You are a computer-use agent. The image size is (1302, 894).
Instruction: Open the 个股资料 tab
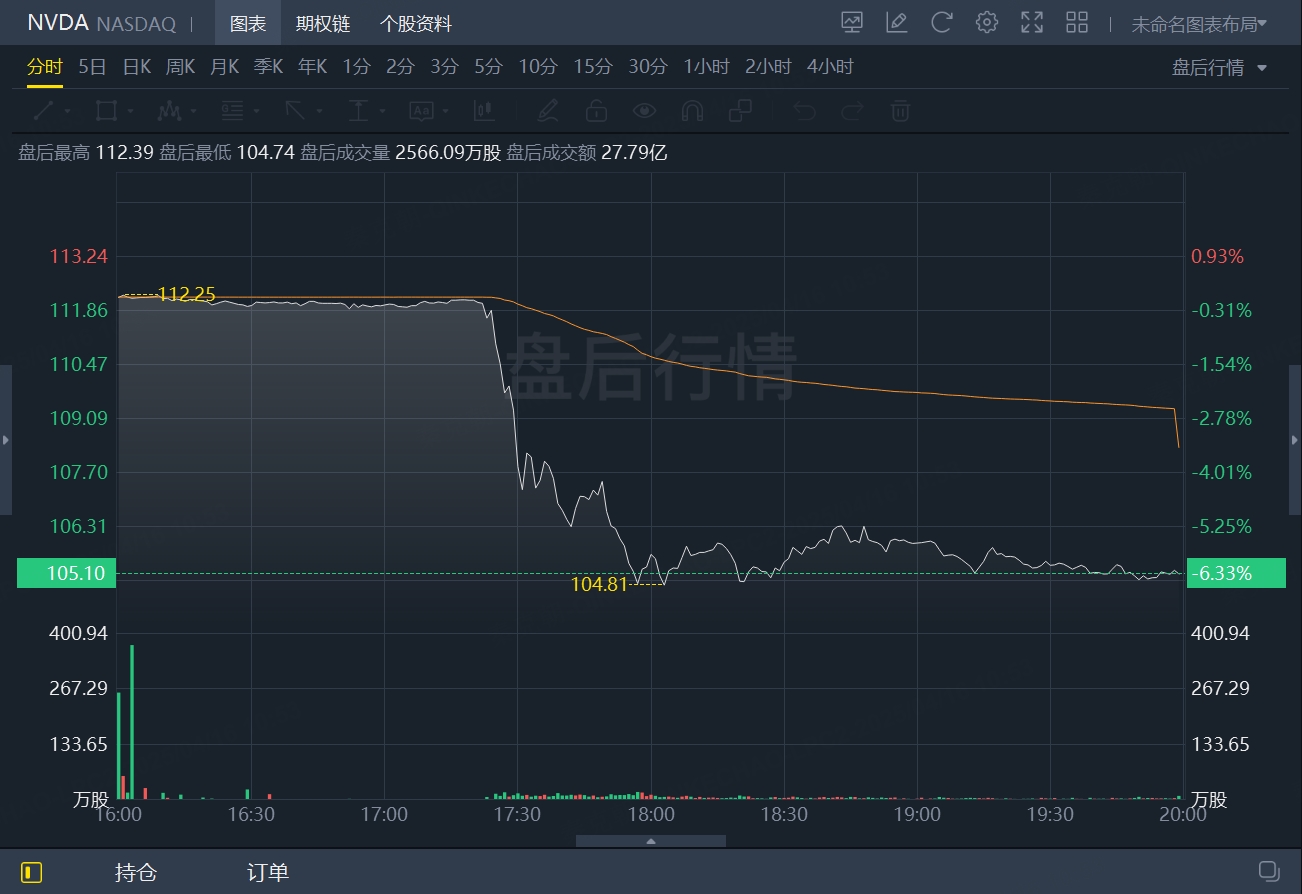416,24
